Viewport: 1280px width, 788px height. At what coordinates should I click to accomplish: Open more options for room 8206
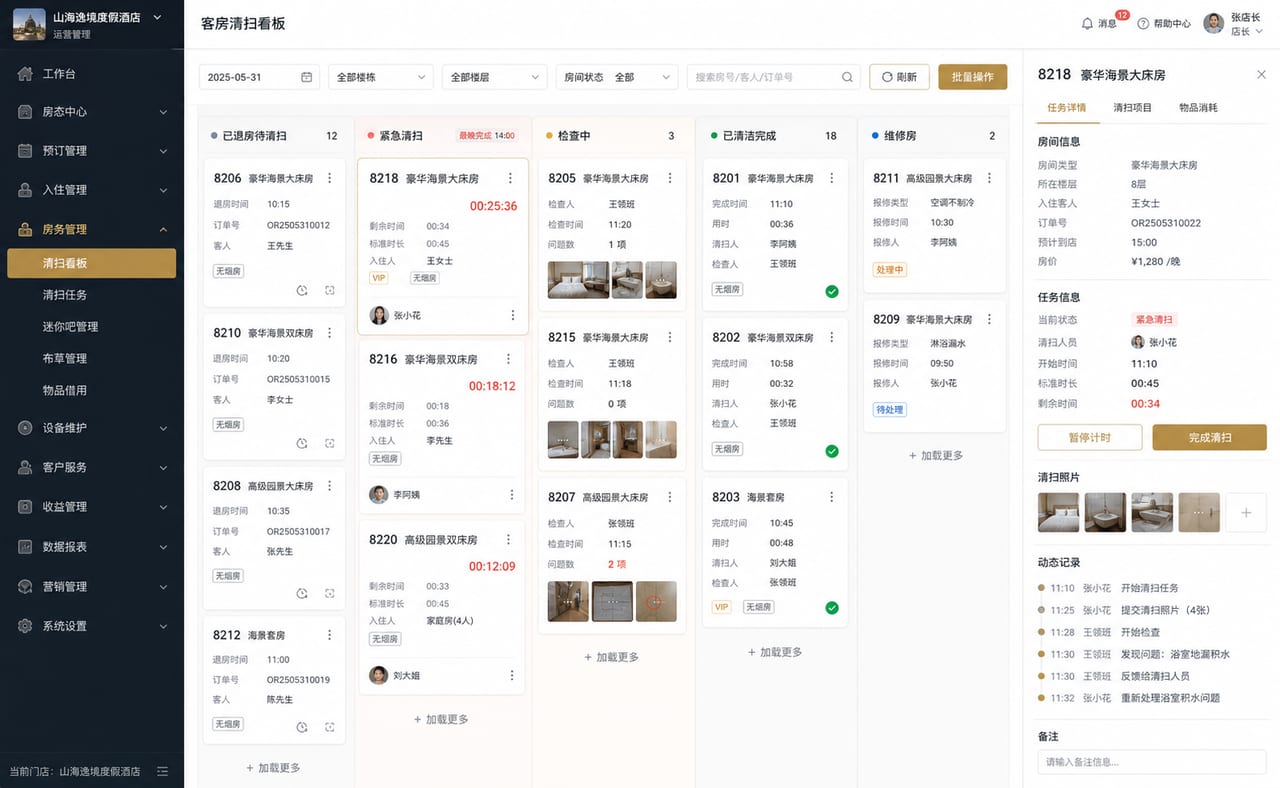331,178
